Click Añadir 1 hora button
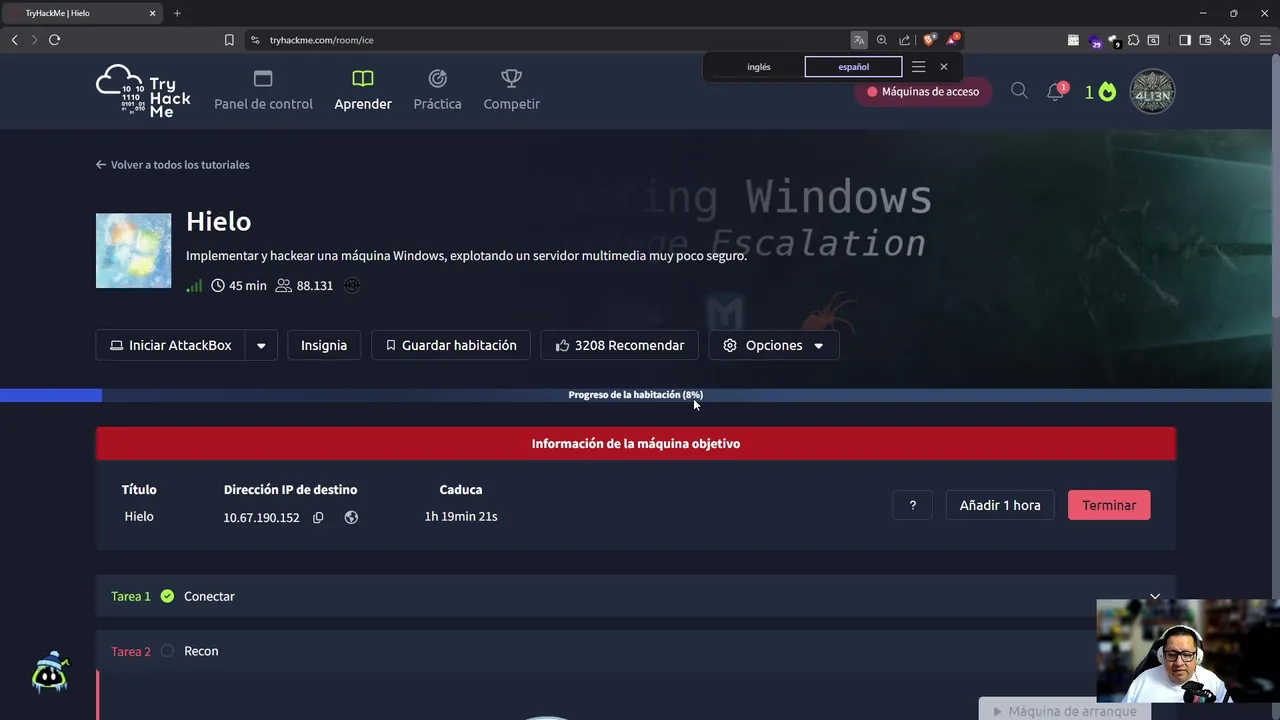The image size is (1280, 720). click(1000, 505)
